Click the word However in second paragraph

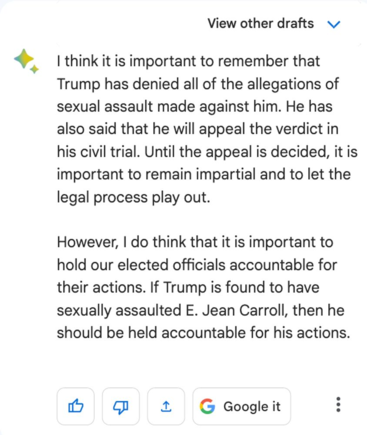[x=87, y=242]
